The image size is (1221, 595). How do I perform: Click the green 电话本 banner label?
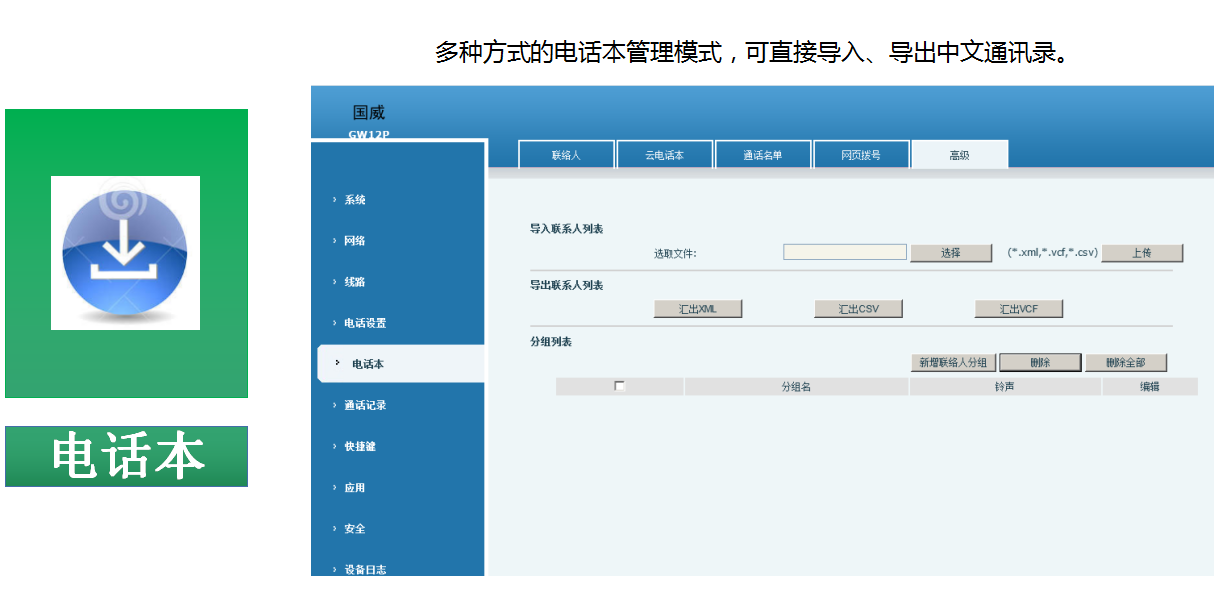point(127,457)
